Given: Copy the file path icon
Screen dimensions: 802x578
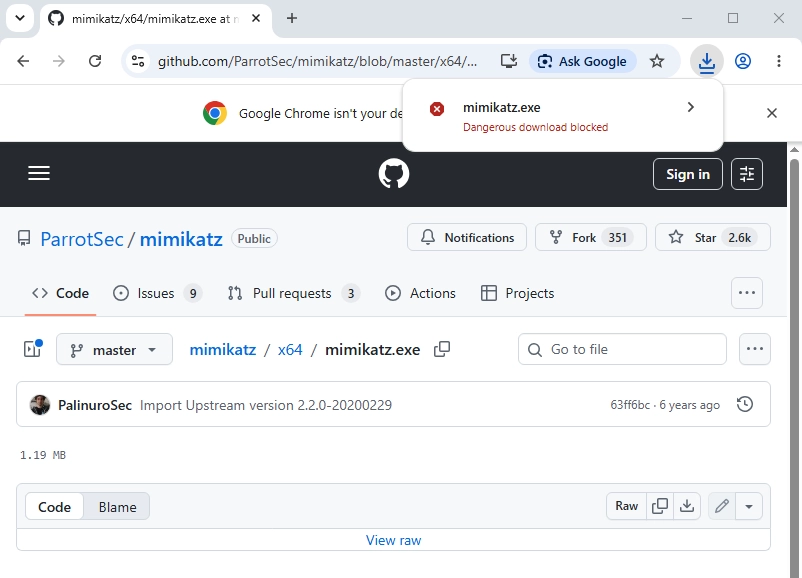Looking at the screenshot, I should (442, 349).
